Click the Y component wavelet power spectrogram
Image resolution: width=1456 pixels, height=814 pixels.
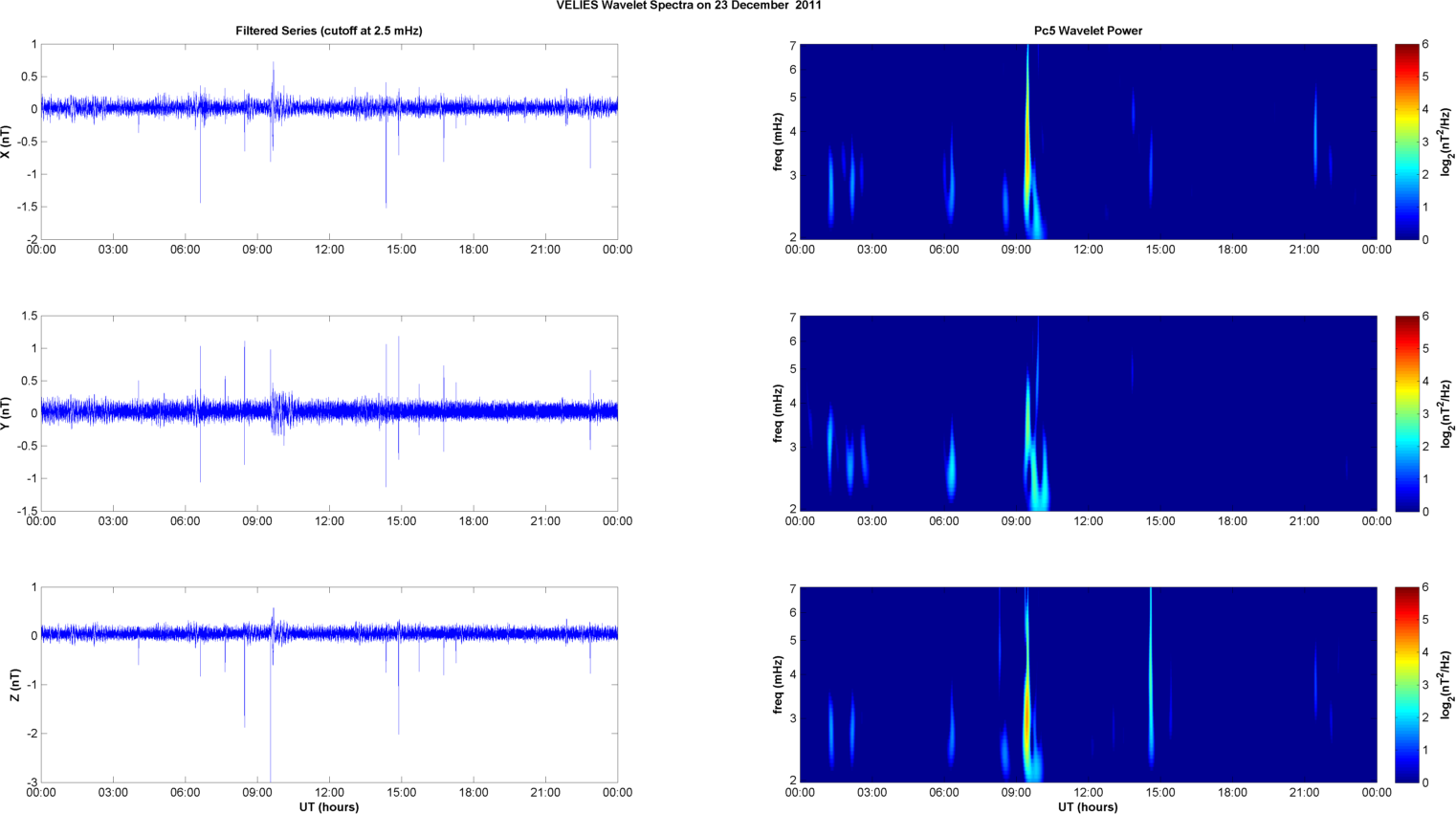(x=1088, y=413)
